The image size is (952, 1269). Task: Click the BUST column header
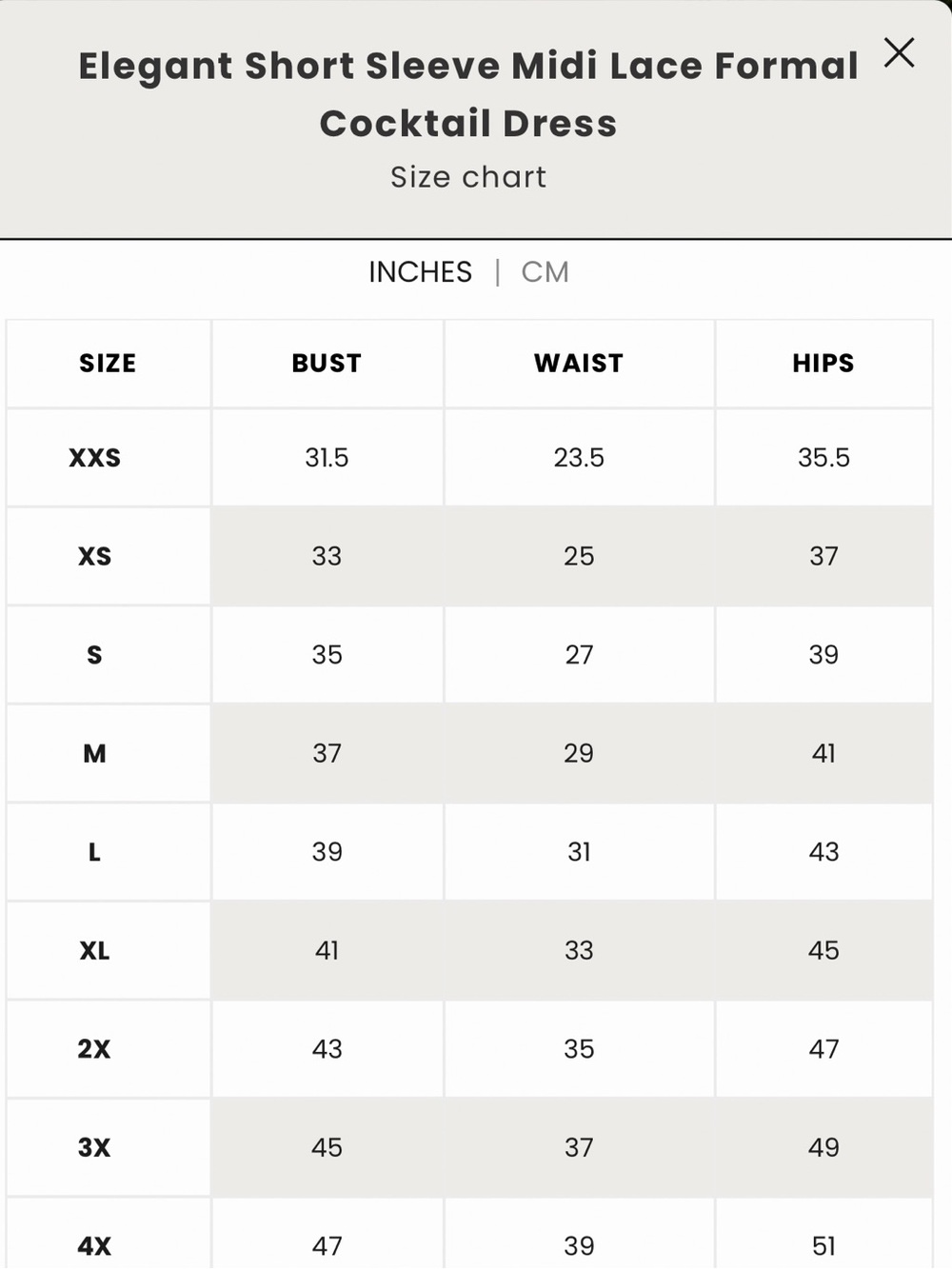[x=327, y=364]
